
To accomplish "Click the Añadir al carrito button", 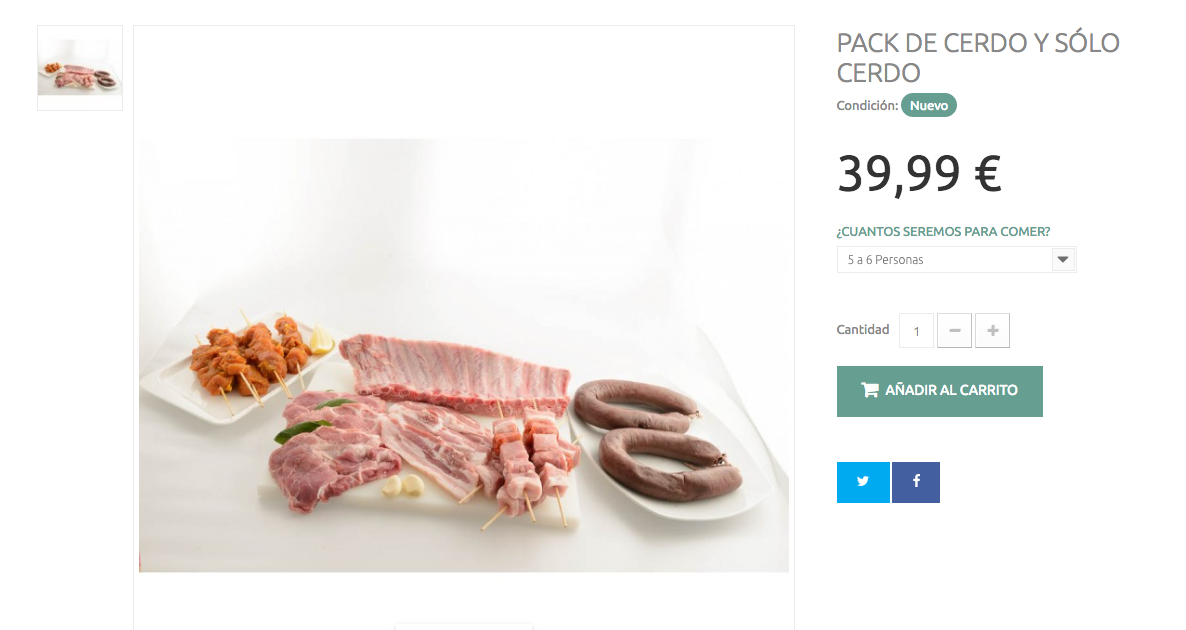I will [x=939, y=391].
